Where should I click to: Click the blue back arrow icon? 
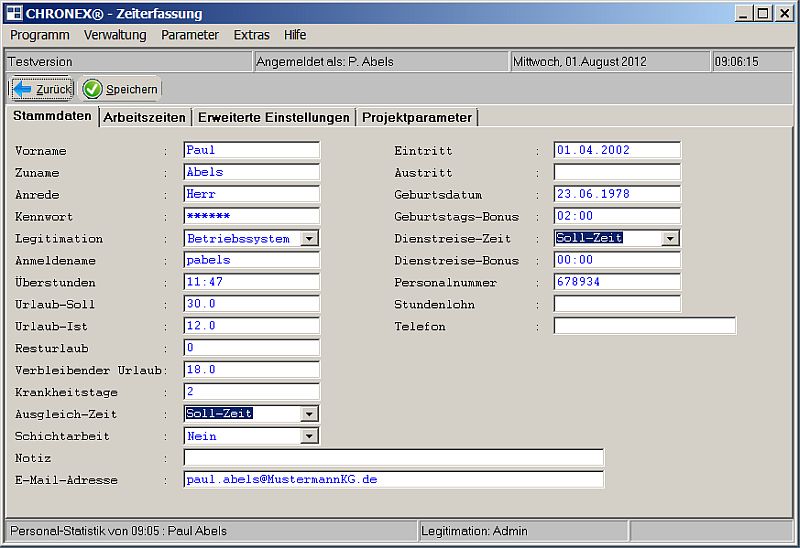22,89
